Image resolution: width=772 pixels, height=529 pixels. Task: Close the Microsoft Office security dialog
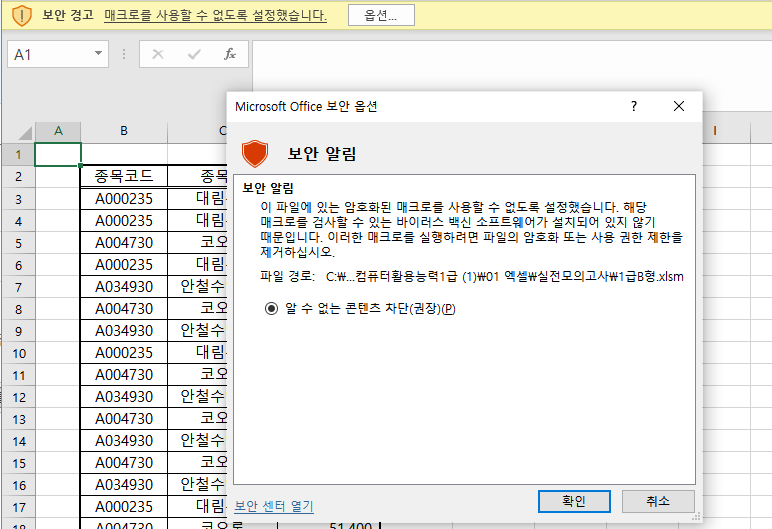click(x=679, y=106)
